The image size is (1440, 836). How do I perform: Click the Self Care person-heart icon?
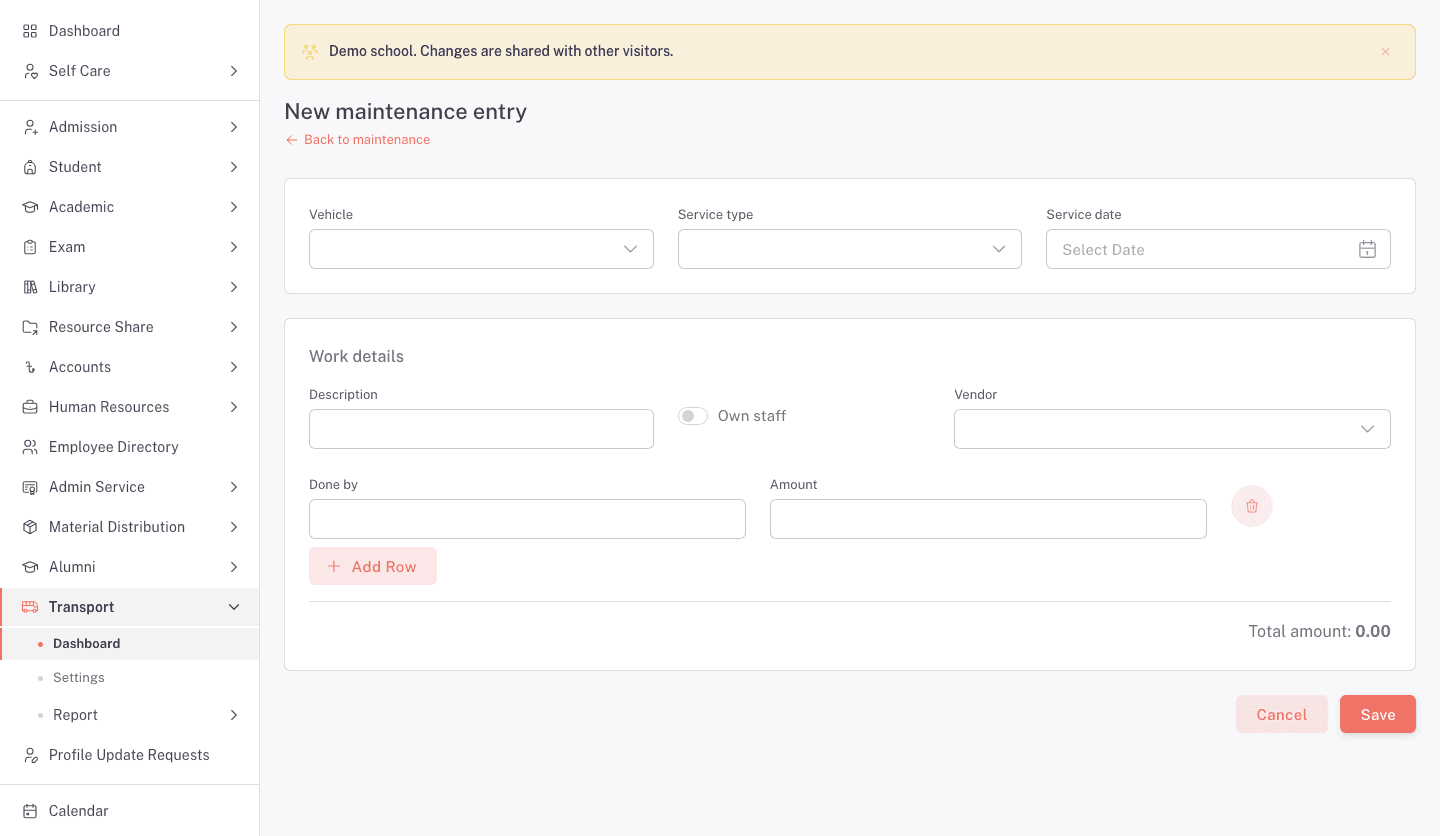[30, 71]
